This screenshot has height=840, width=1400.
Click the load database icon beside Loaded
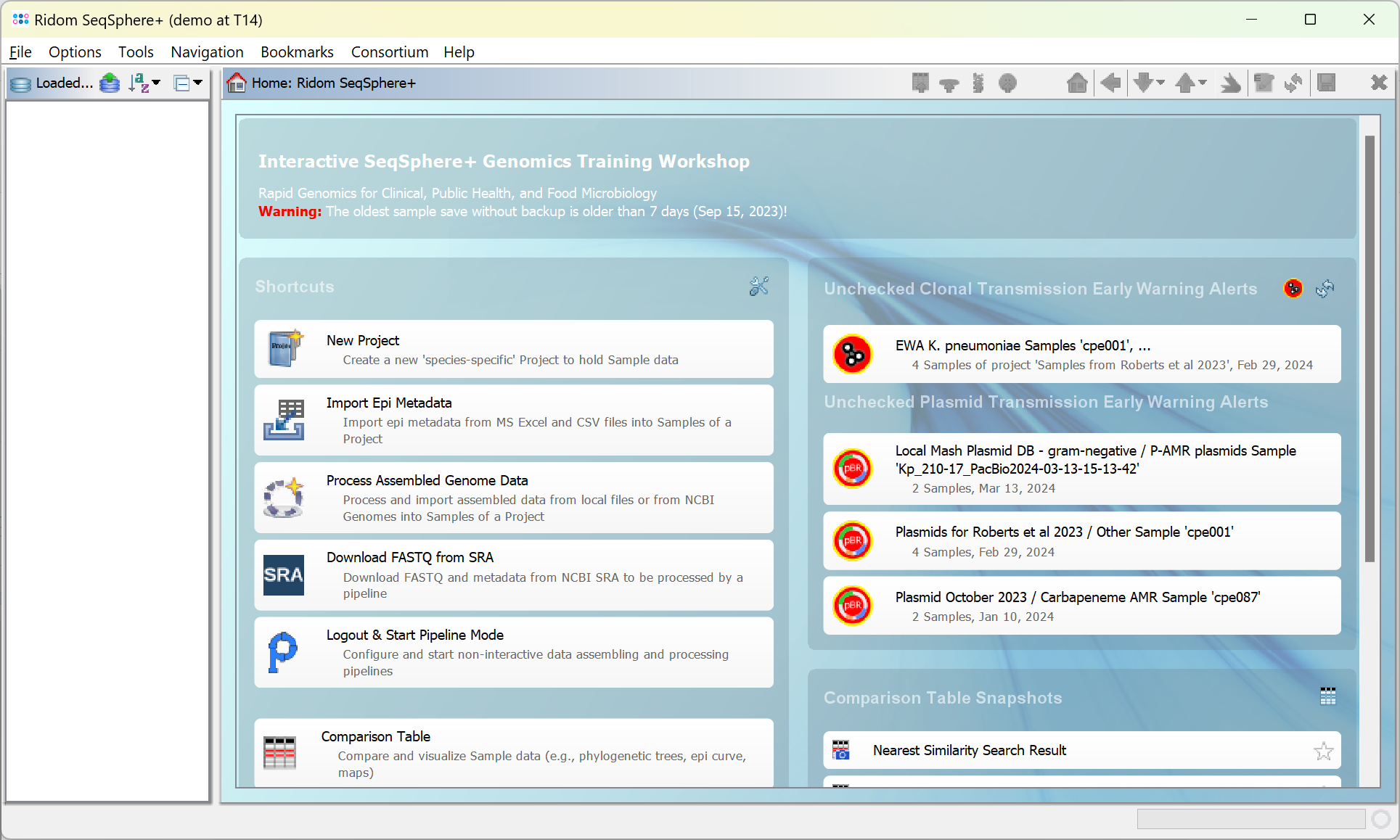(110, 83)
